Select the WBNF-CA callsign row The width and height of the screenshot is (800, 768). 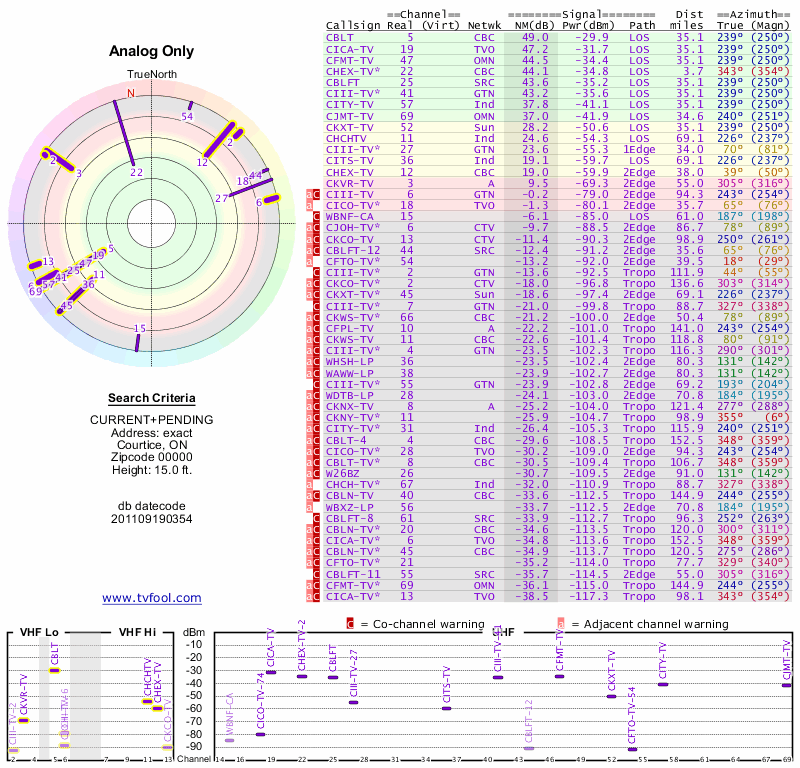coord(349,216)
